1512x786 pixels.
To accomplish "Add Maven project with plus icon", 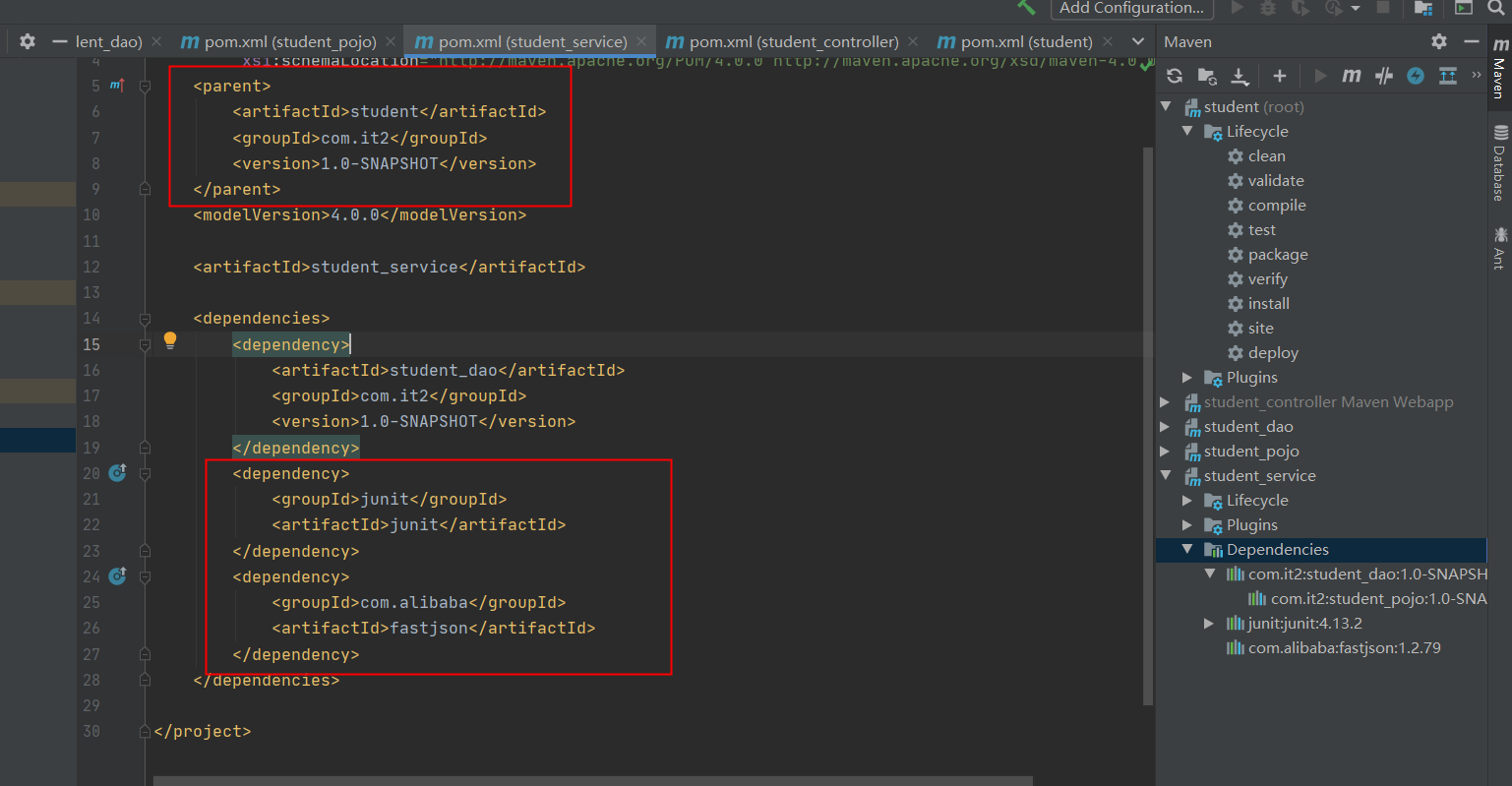I will point(1279,76).
